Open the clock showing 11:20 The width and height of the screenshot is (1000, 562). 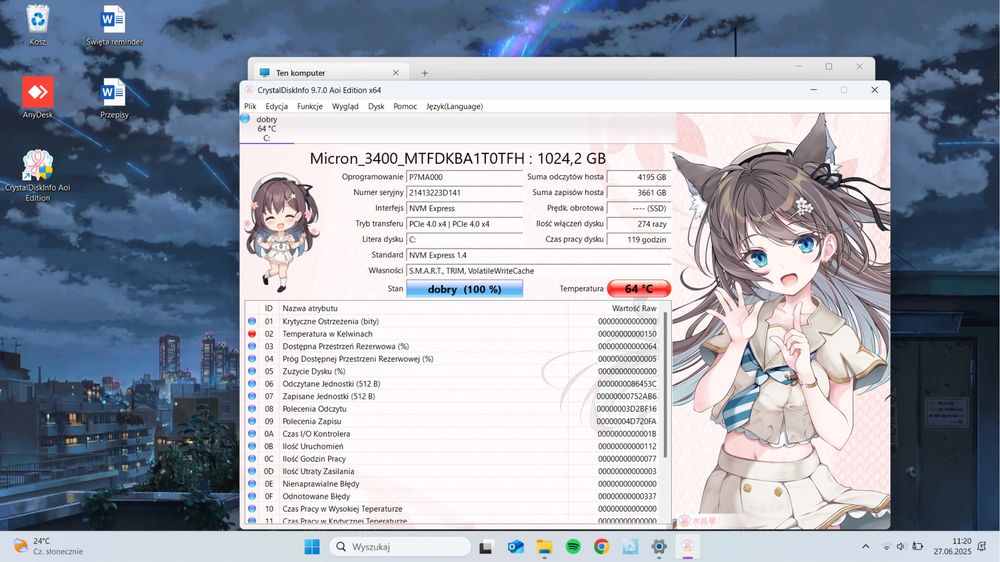point(952,547)
